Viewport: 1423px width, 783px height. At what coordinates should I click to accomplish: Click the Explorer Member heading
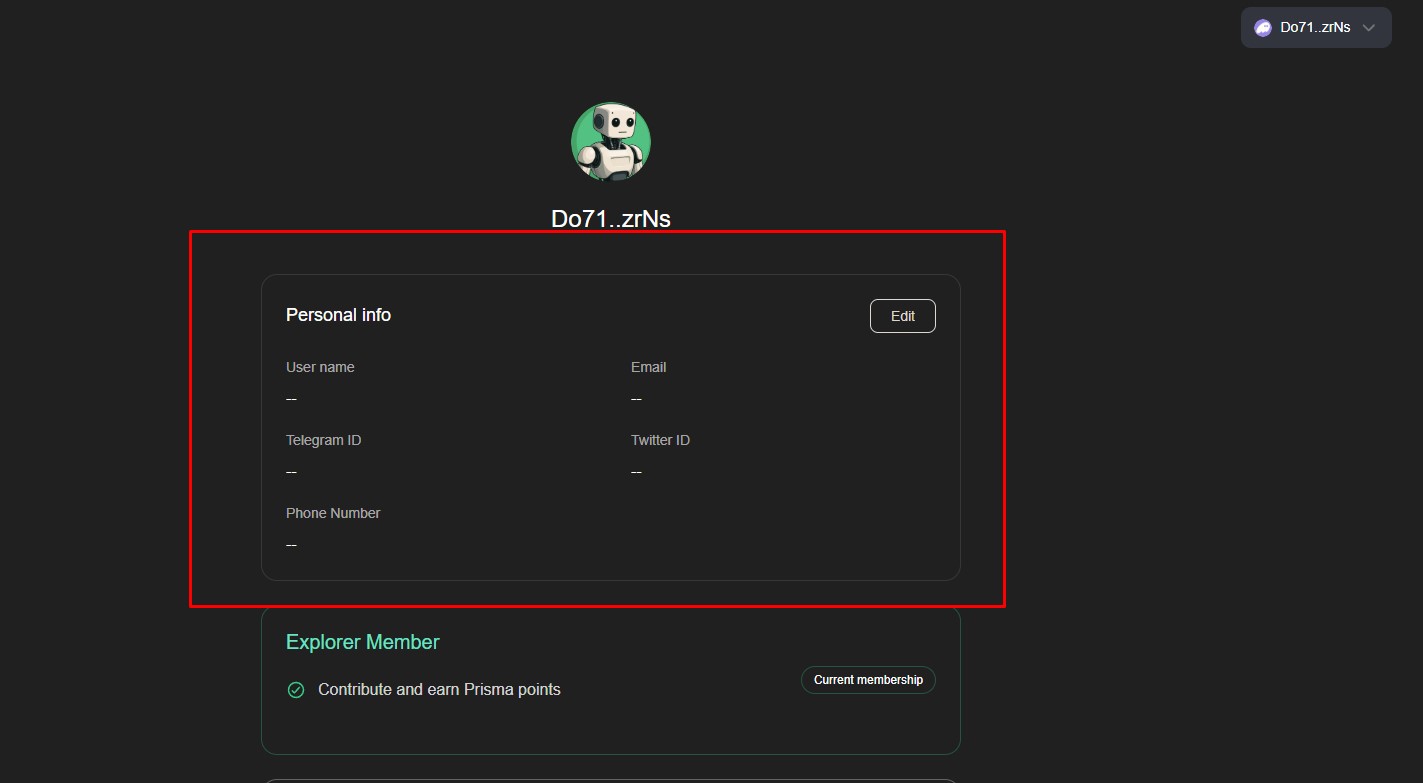point(362,642)
